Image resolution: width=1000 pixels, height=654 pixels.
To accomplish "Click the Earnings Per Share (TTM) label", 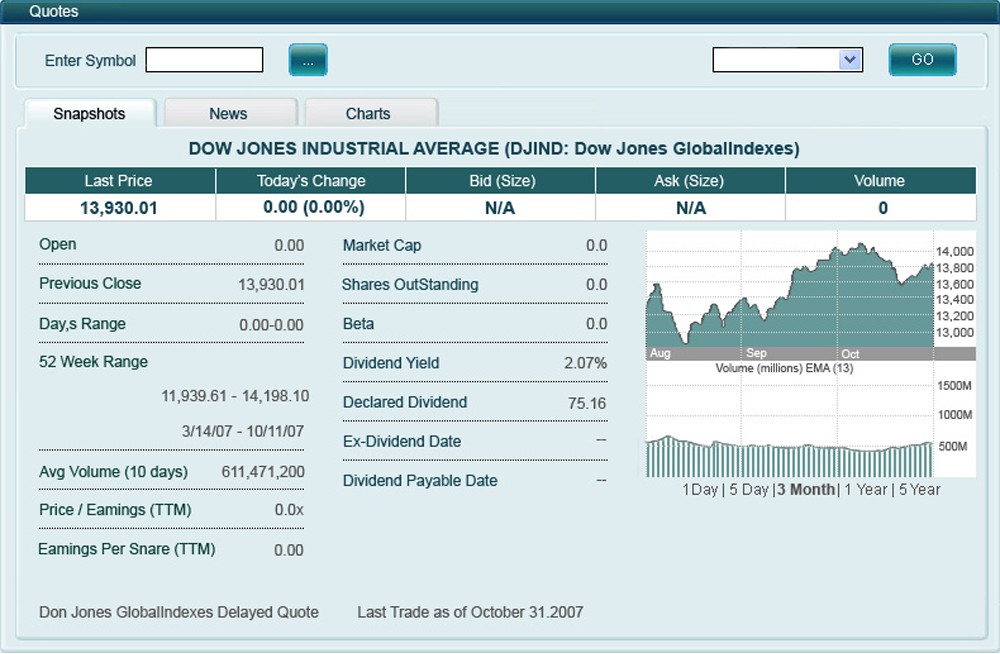I will click(126, 549).
